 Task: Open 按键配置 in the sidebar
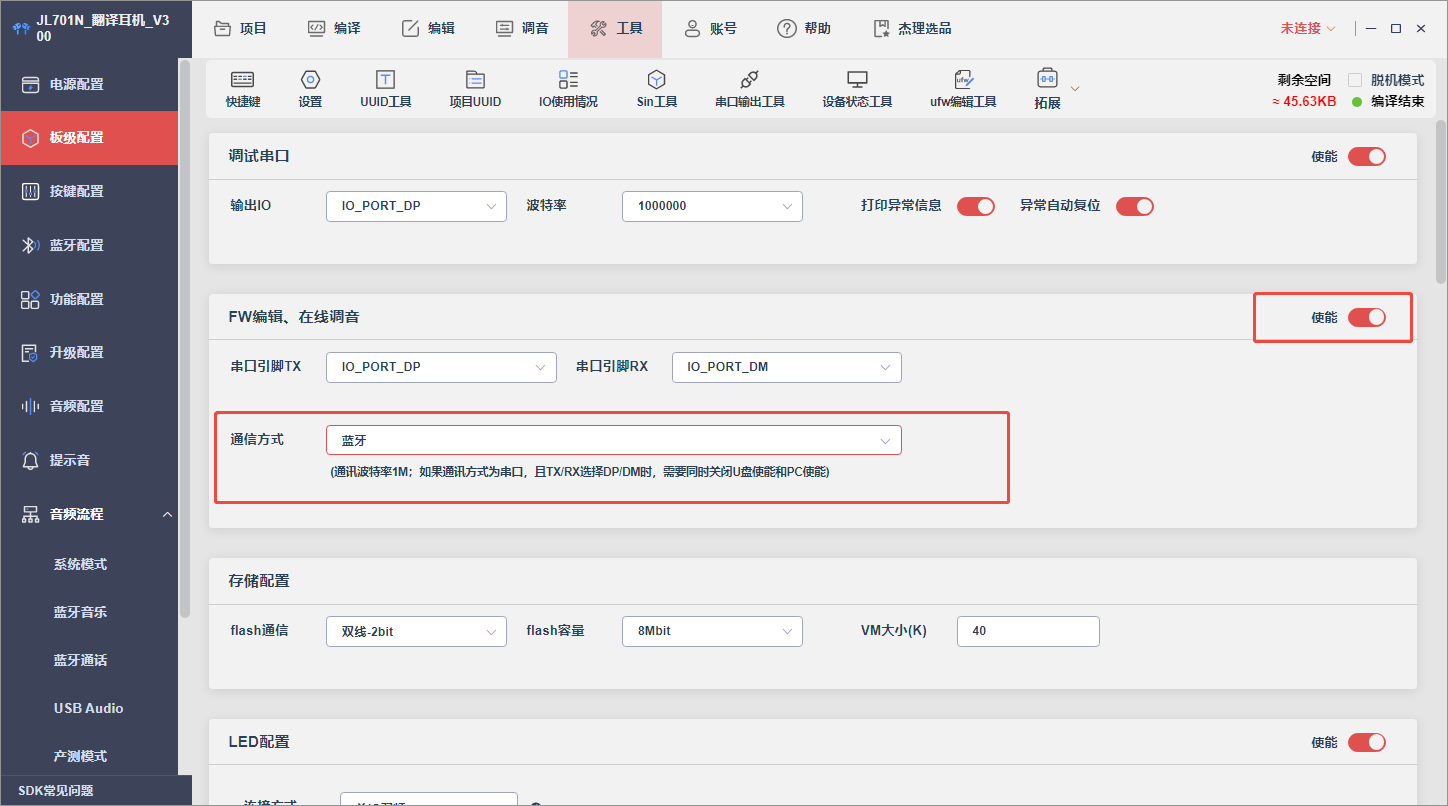pos(89,191)
